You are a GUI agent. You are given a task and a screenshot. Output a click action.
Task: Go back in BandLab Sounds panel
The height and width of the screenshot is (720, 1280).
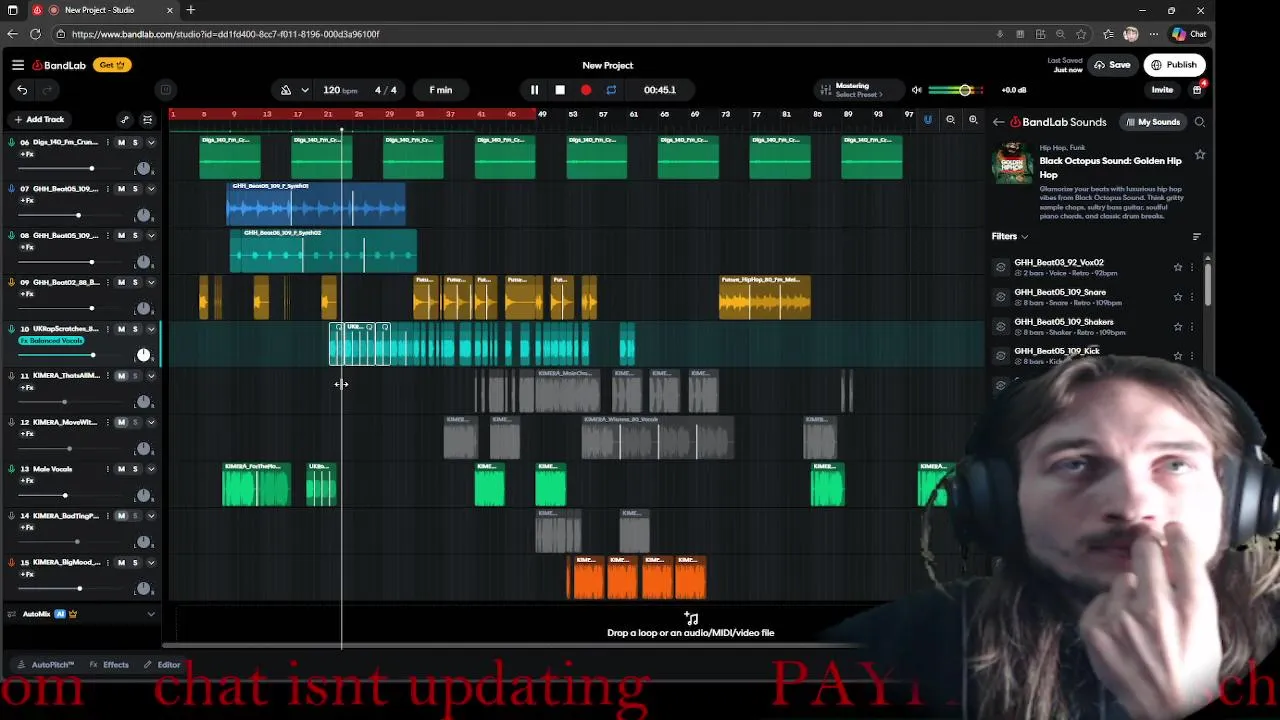(998, 122)
